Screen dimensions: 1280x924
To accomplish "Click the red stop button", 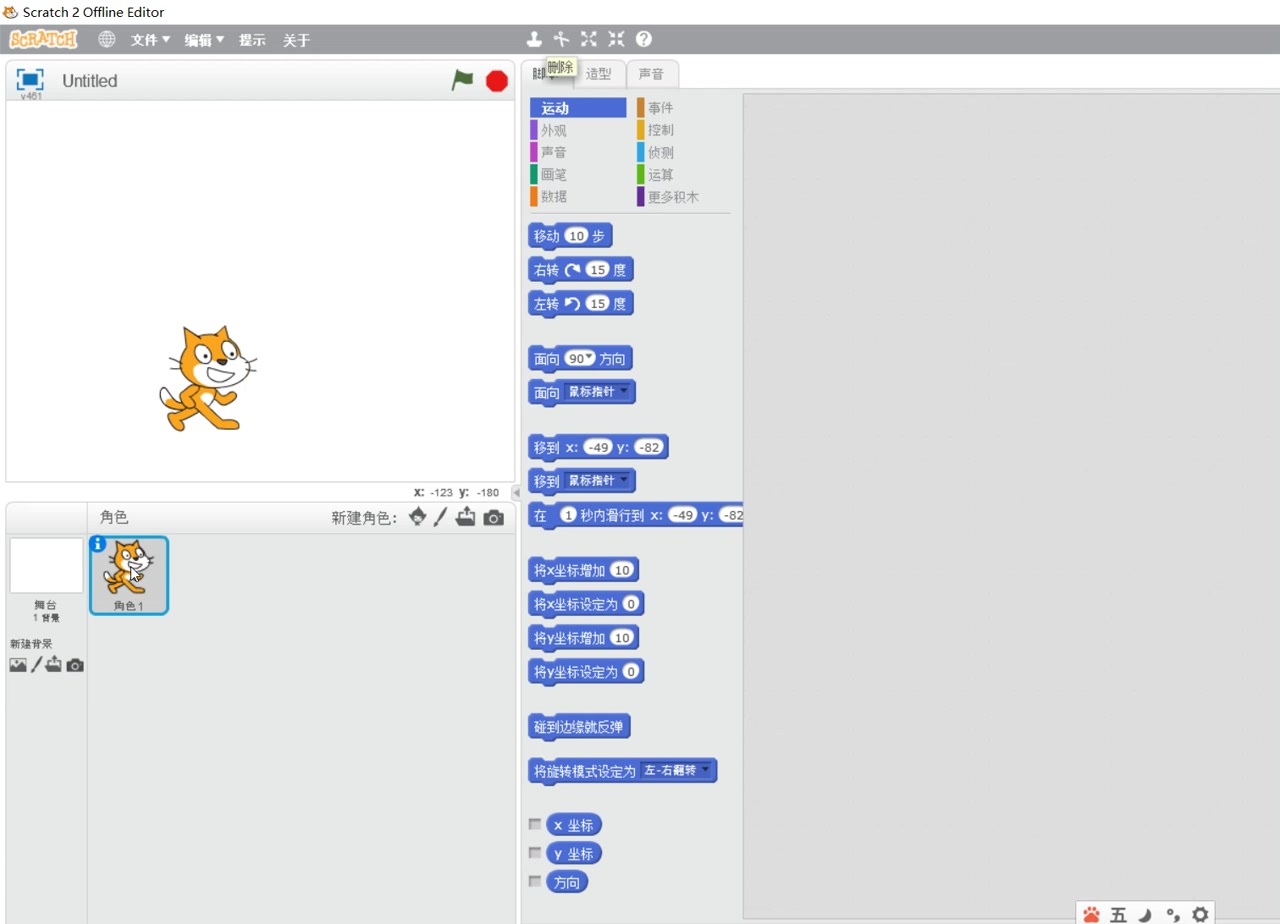I will point(497,81).
